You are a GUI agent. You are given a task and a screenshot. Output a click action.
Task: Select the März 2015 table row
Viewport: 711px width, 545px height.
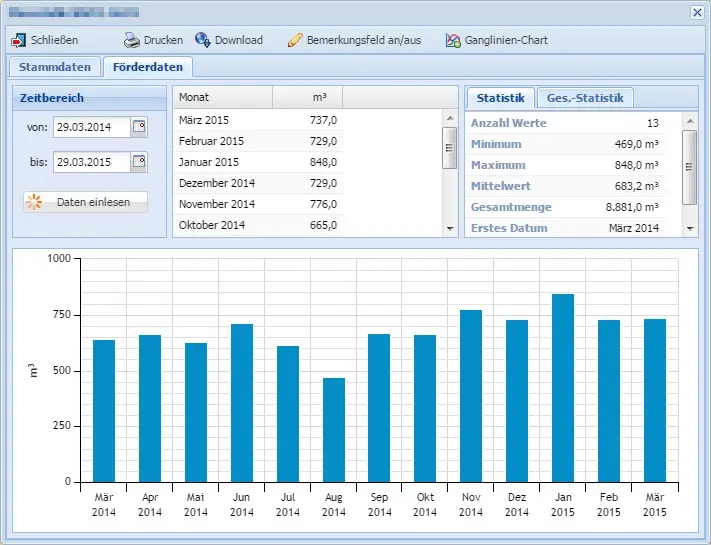[258, 120]
